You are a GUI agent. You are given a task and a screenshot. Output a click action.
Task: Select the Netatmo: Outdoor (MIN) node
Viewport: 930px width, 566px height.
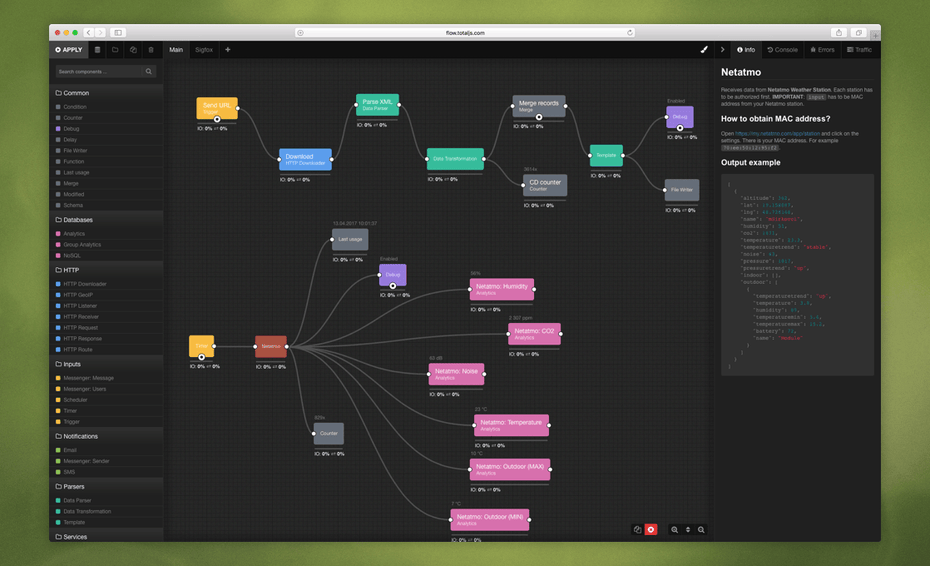[x=489, y=520]
